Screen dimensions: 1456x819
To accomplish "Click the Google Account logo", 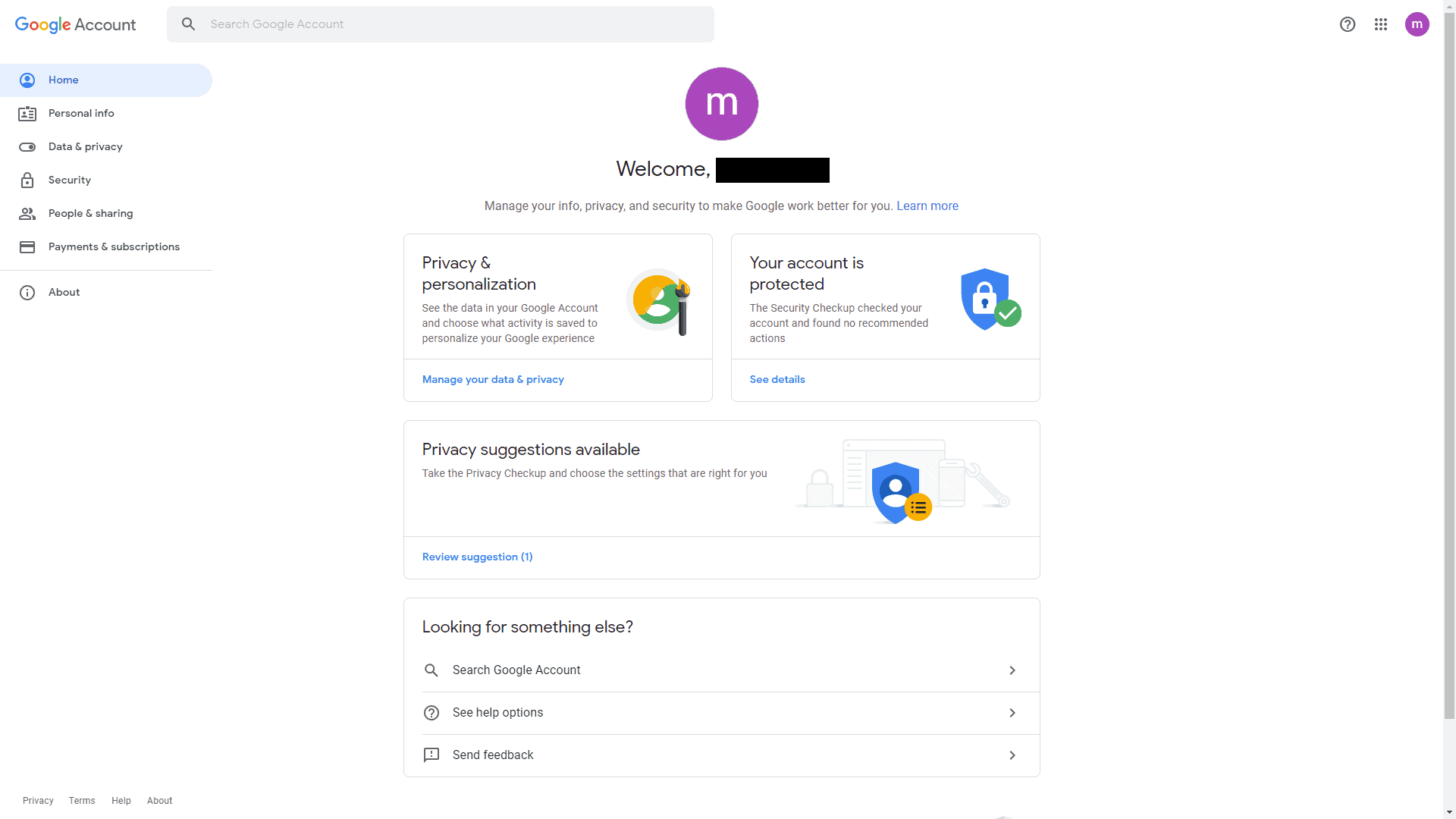I will click(75, 24).
